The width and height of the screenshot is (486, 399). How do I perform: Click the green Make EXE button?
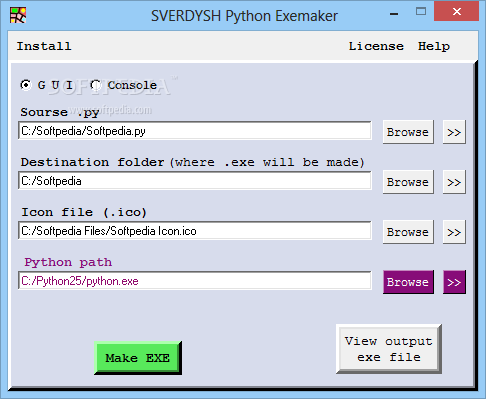138,358
